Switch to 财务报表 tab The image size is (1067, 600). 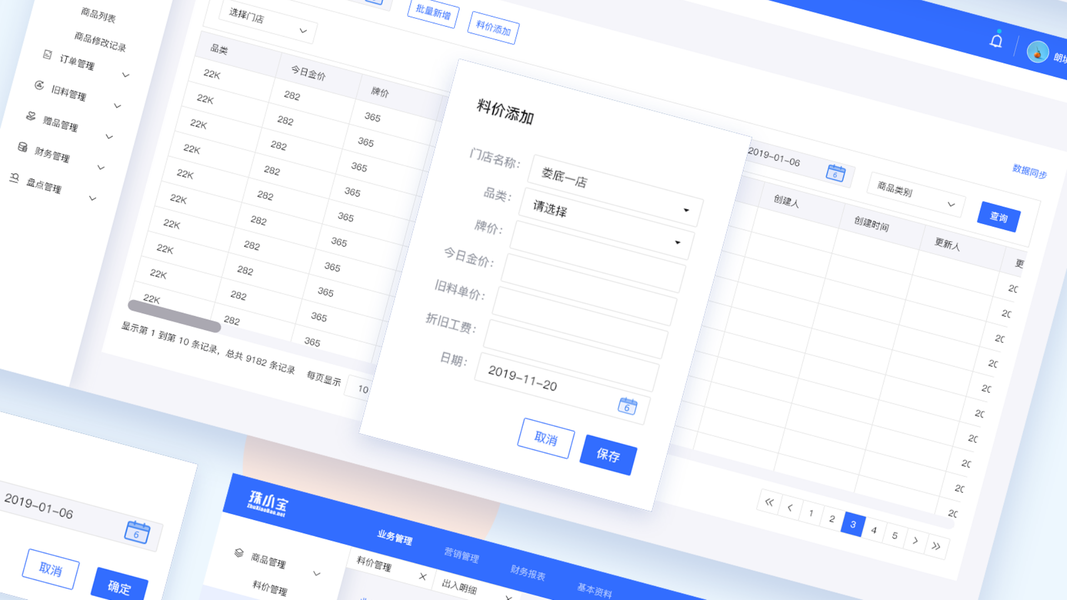pos(527,573)
